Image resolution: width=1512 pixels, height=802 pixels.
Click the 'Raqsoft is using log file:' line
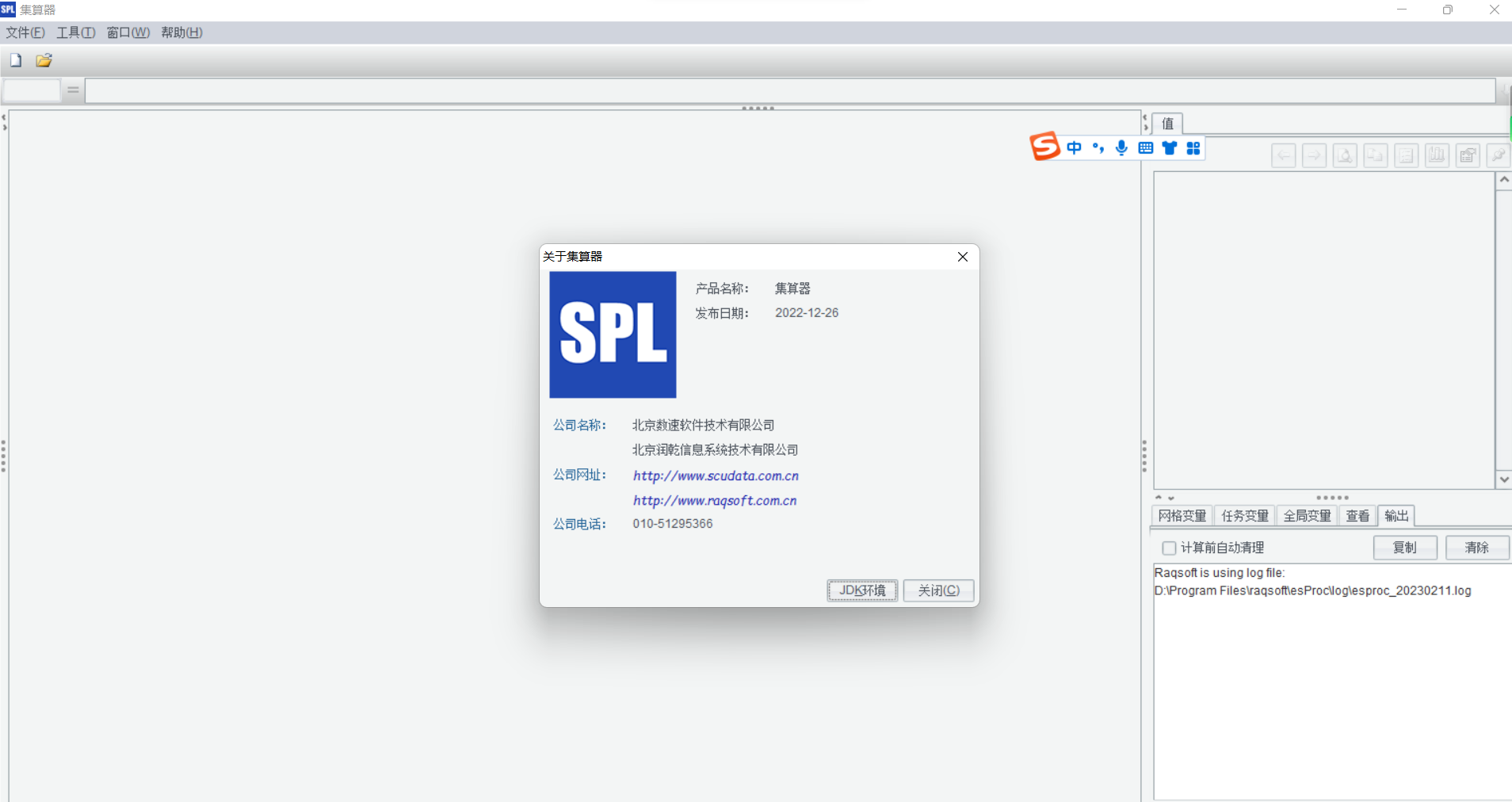pyautogui.click(x=1220, y=573)
